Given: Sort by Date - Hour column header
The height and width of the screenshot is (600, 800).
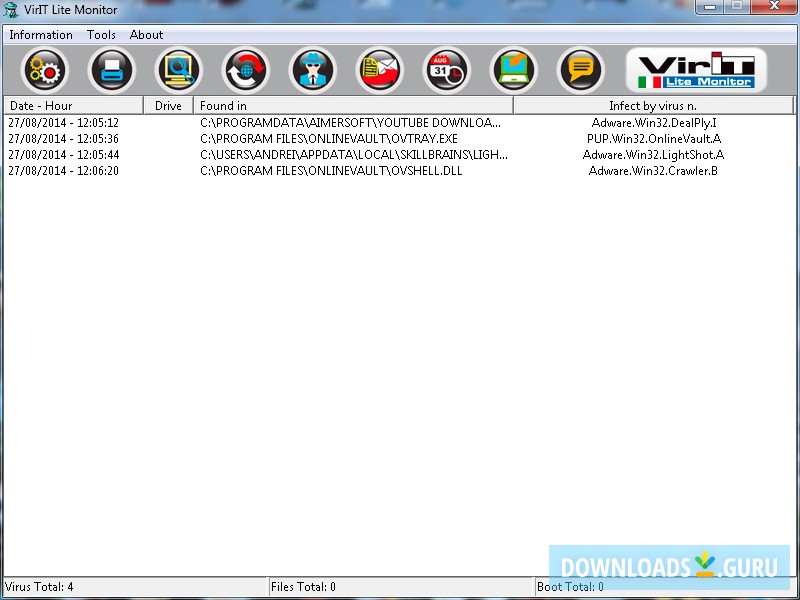Looking at the screenshot, I should click(x=73, y=106).
